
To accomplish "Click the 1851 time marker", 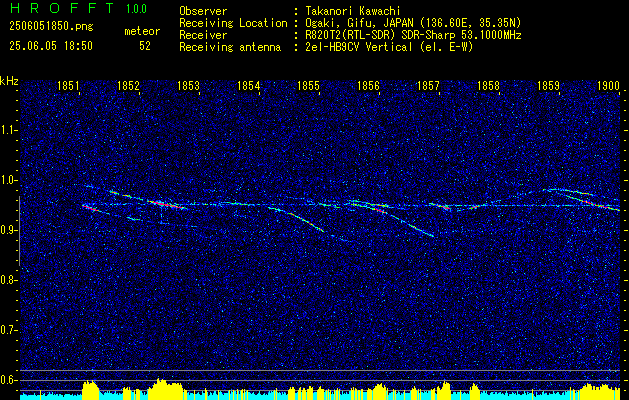I will [69, 86].
